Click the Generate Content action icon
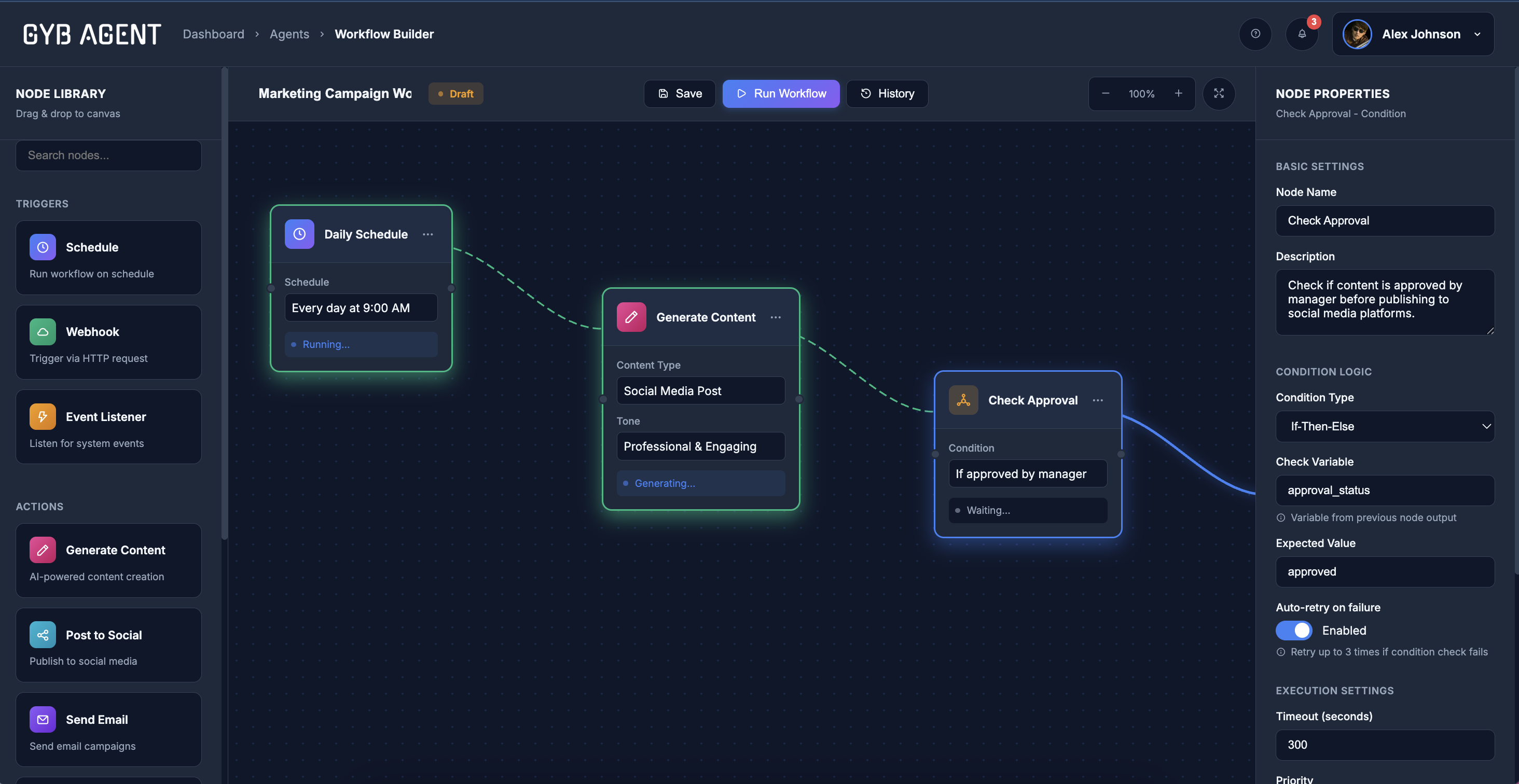Image resolution: width=1519 pixels, height=784 pixels. pos(42,550)
